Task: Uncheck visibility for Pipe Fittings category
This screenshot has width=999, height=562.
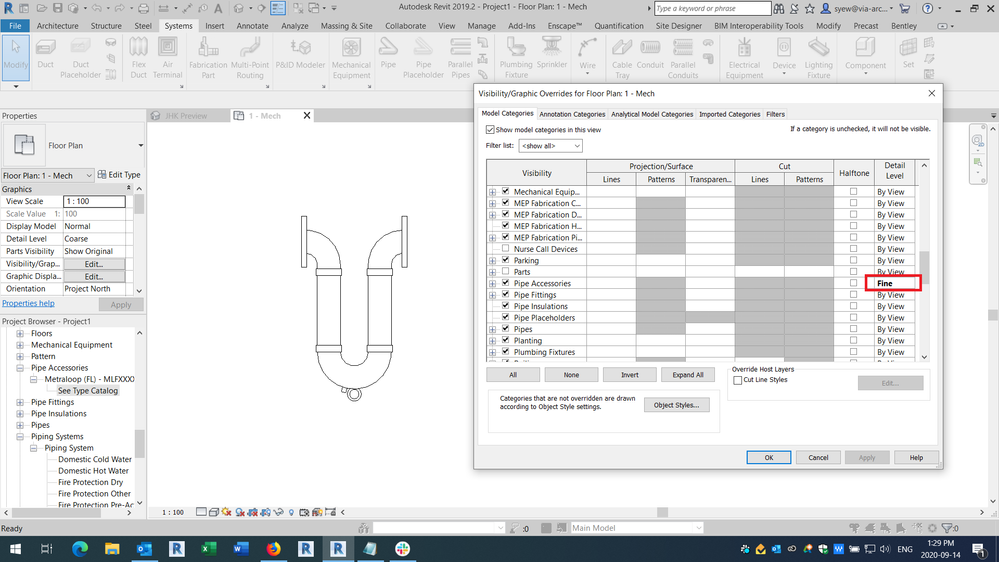Action: (506, 294)
